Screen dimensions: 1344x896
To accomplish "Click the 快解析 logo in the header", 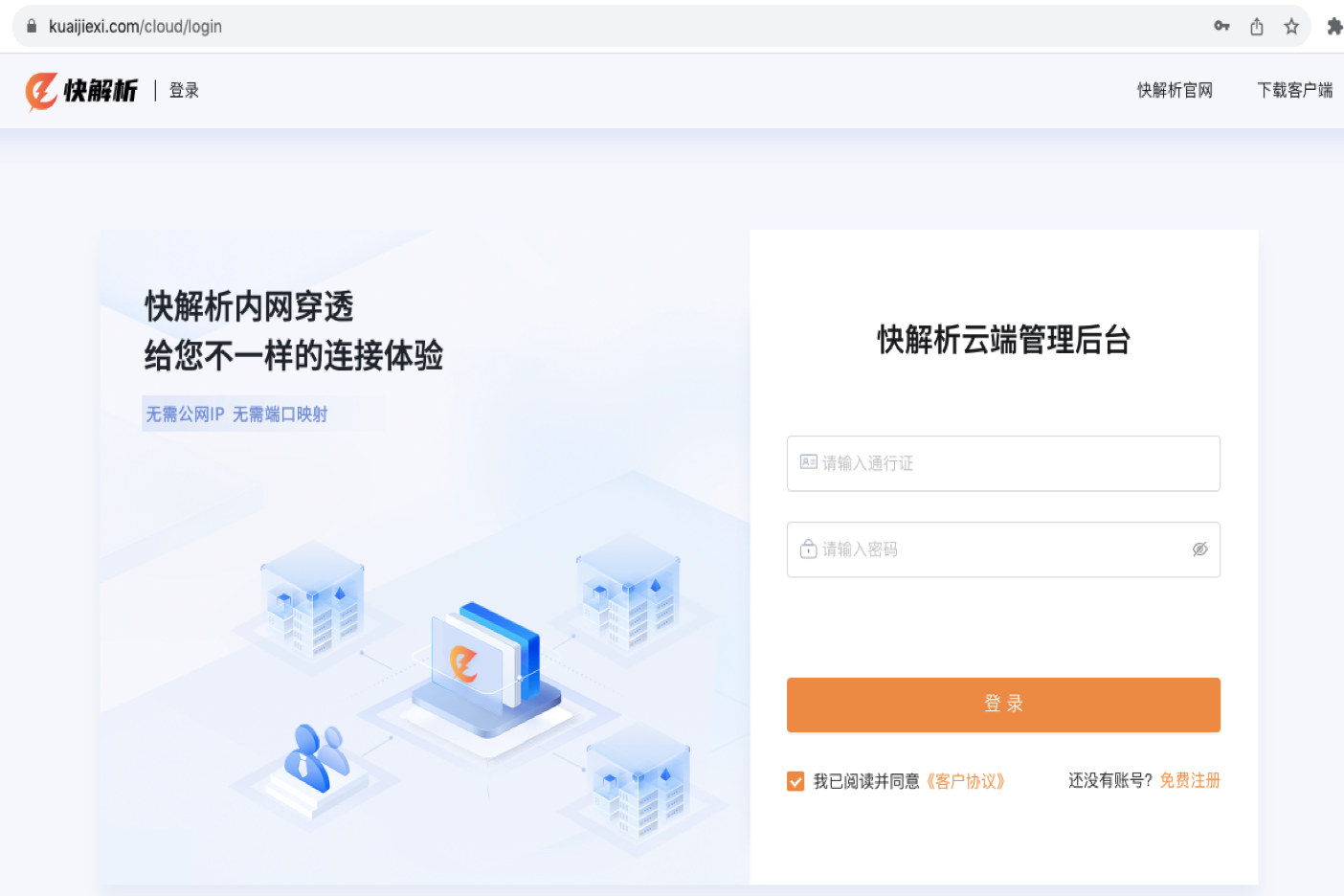I will coord(81,91).
